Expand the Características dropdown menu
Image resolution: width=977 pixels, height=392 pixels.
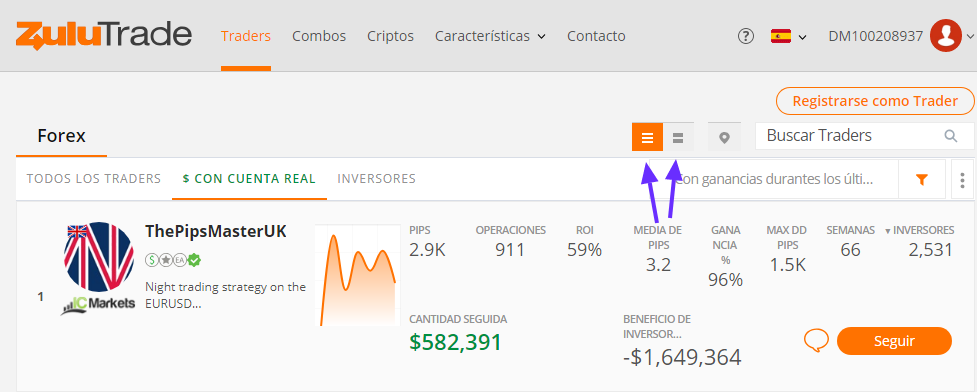point(490,36)
